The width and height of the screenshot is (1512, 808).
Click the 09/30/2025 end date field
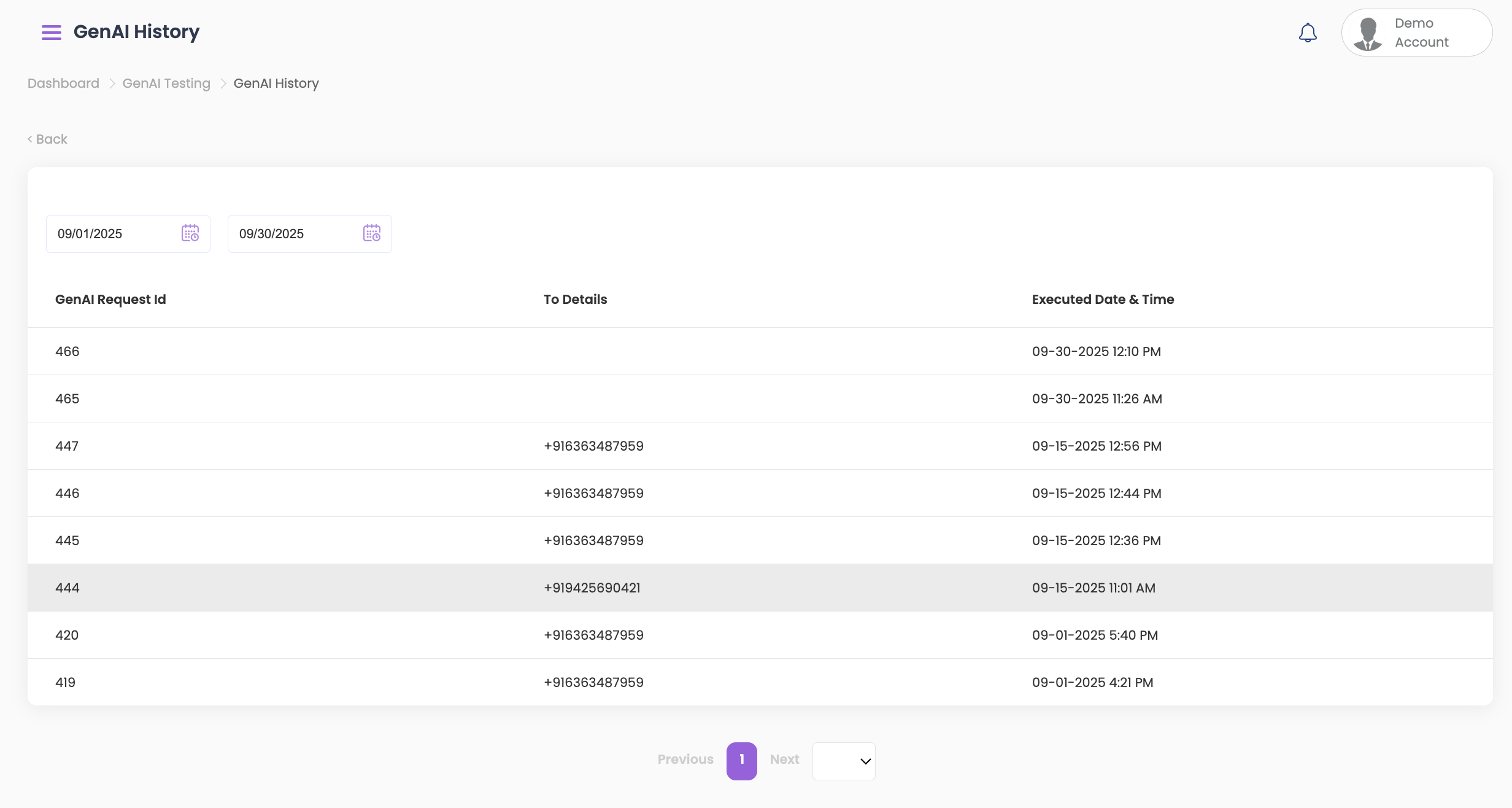tap(292, 234)
